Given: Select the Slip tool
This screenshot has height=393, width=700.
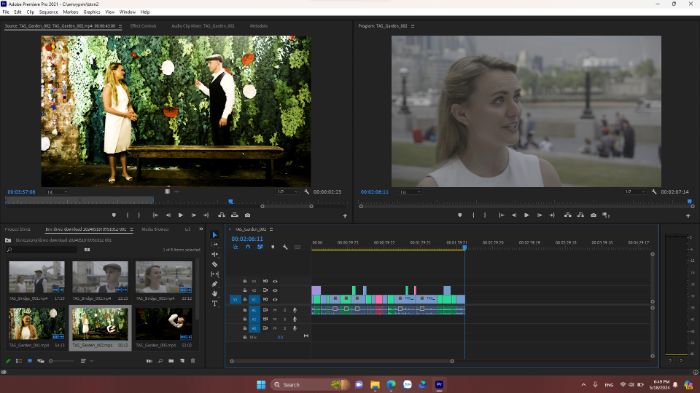Looking at the screenshot, I should (215, 274).
